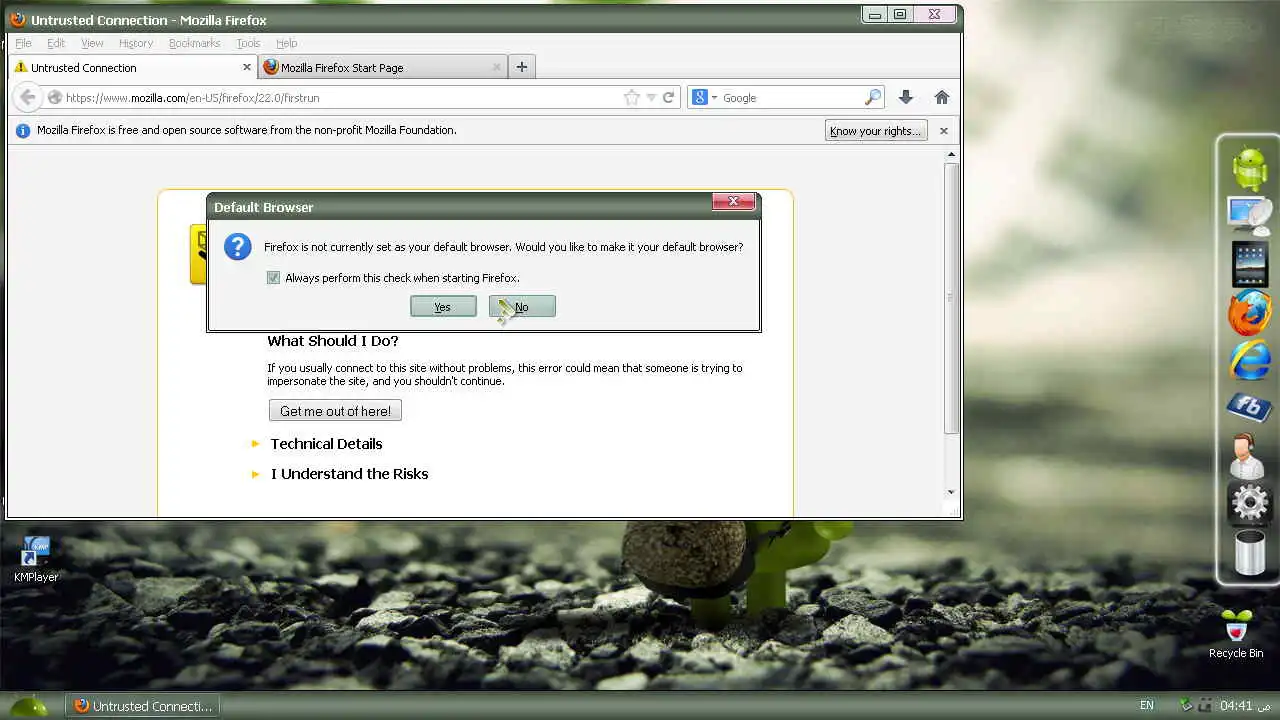Expand the Technical Details section

pyautogui.click(x=326, y=444)
